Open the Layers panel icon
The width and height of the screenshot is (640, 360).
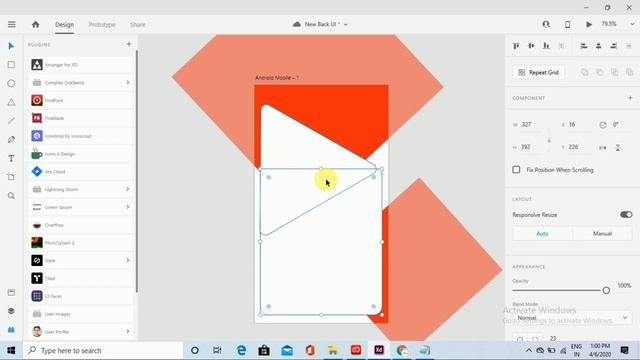coord(11,311)
